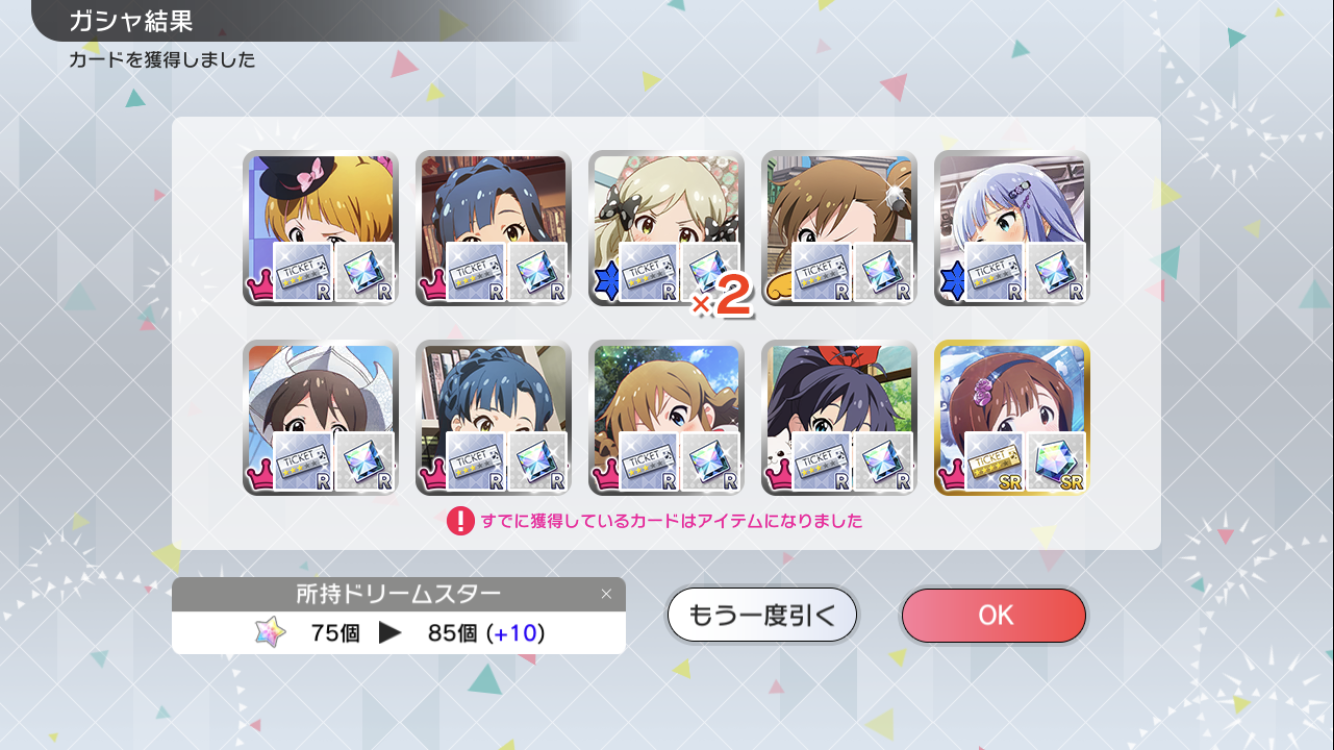Click the yellow badge on side-bun girl card
1334x750 pixels.
tap(779, 290)
